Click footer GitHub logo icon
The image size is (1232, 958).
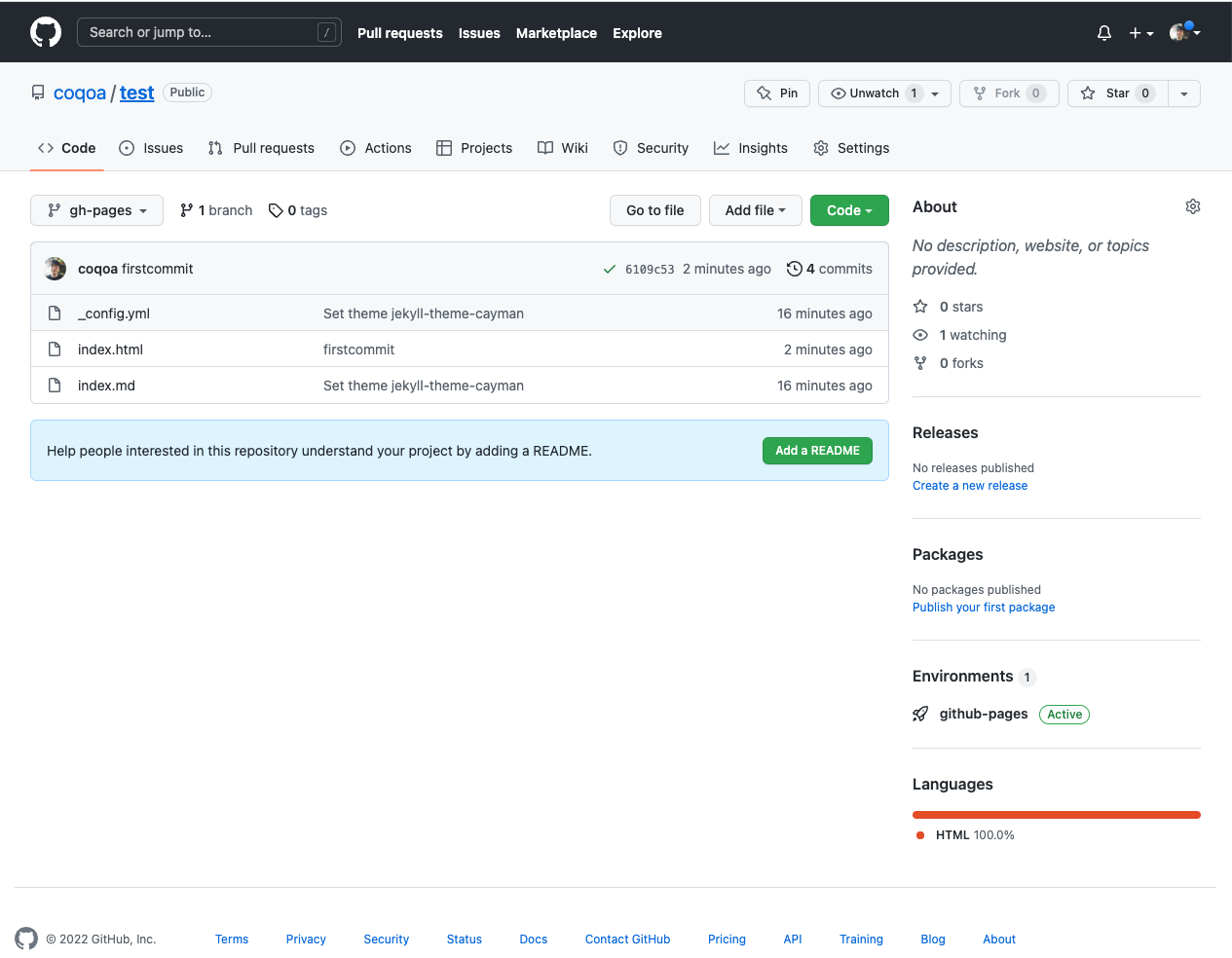tap(26, 939)
